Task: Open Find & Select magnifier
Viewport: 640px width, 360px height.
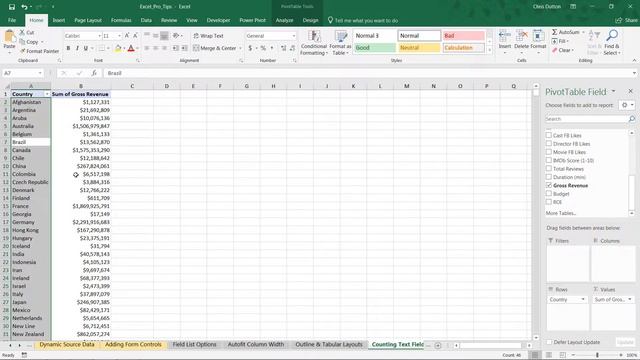Action: click(612, 42)
